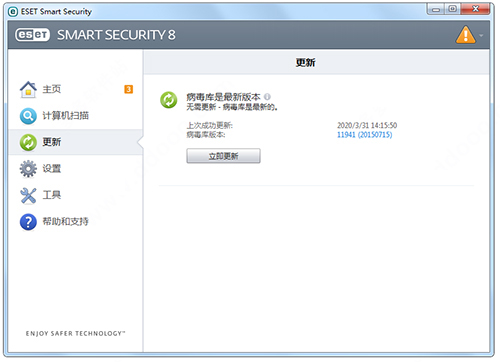
Task: Expand the dropdown arrow next to warning icon
Action: coord(481,35)
